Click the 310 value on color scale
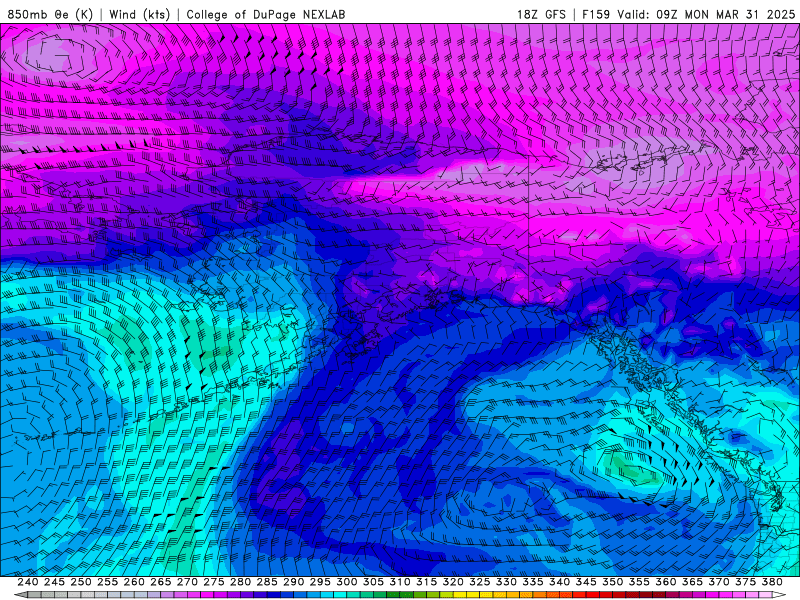Screen dimensions: 800x600 coord(400,582)
